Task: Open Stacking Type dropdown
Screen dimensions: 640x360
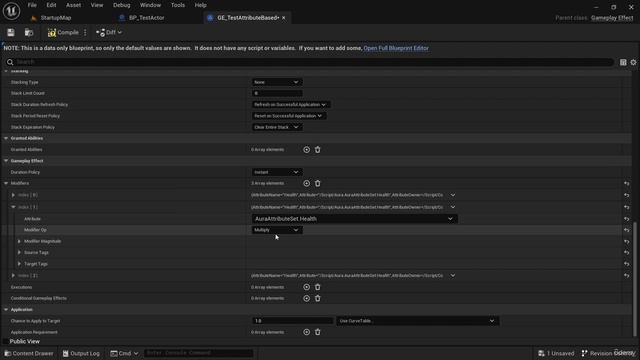Action: 277,82
